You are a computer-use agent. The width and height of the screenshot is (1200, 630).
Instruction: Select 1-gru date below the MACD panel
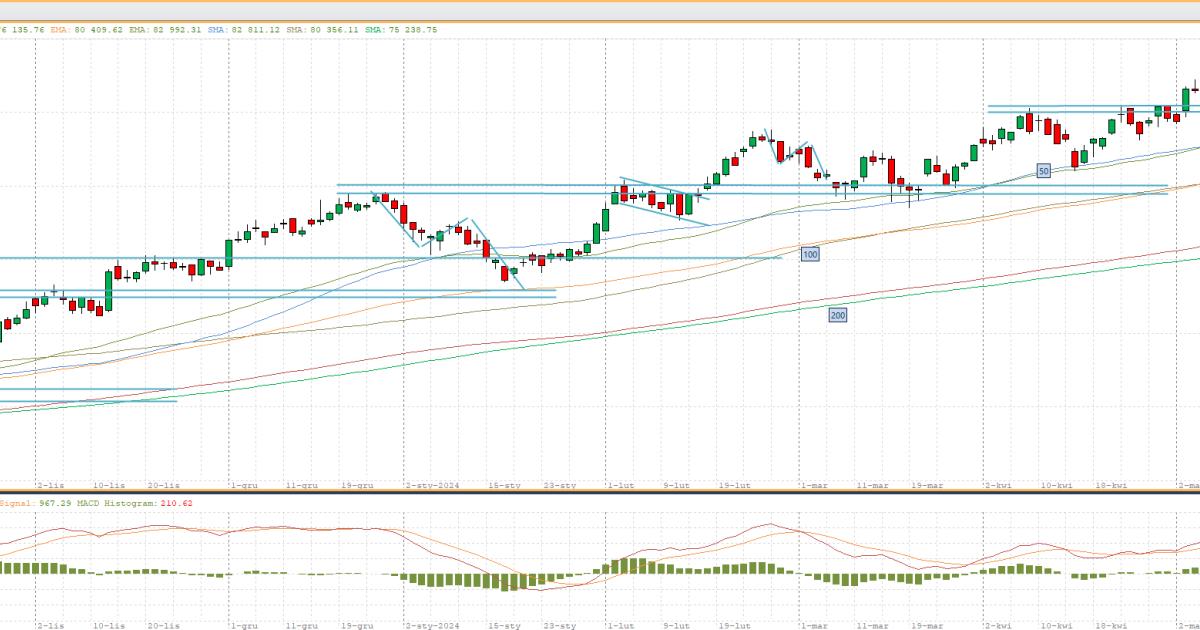point(244,625)
